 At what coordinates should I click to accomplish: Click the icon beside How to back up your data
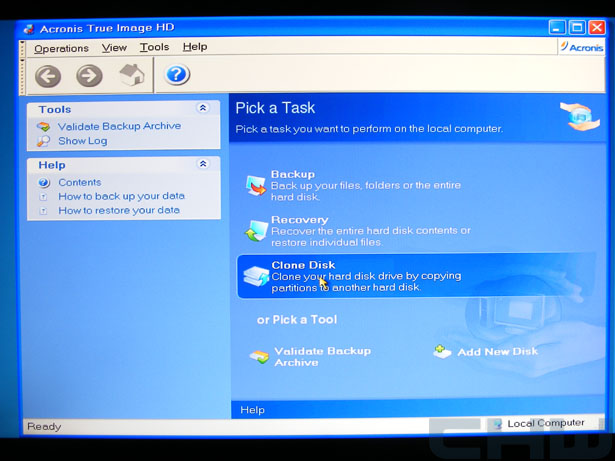44,197
